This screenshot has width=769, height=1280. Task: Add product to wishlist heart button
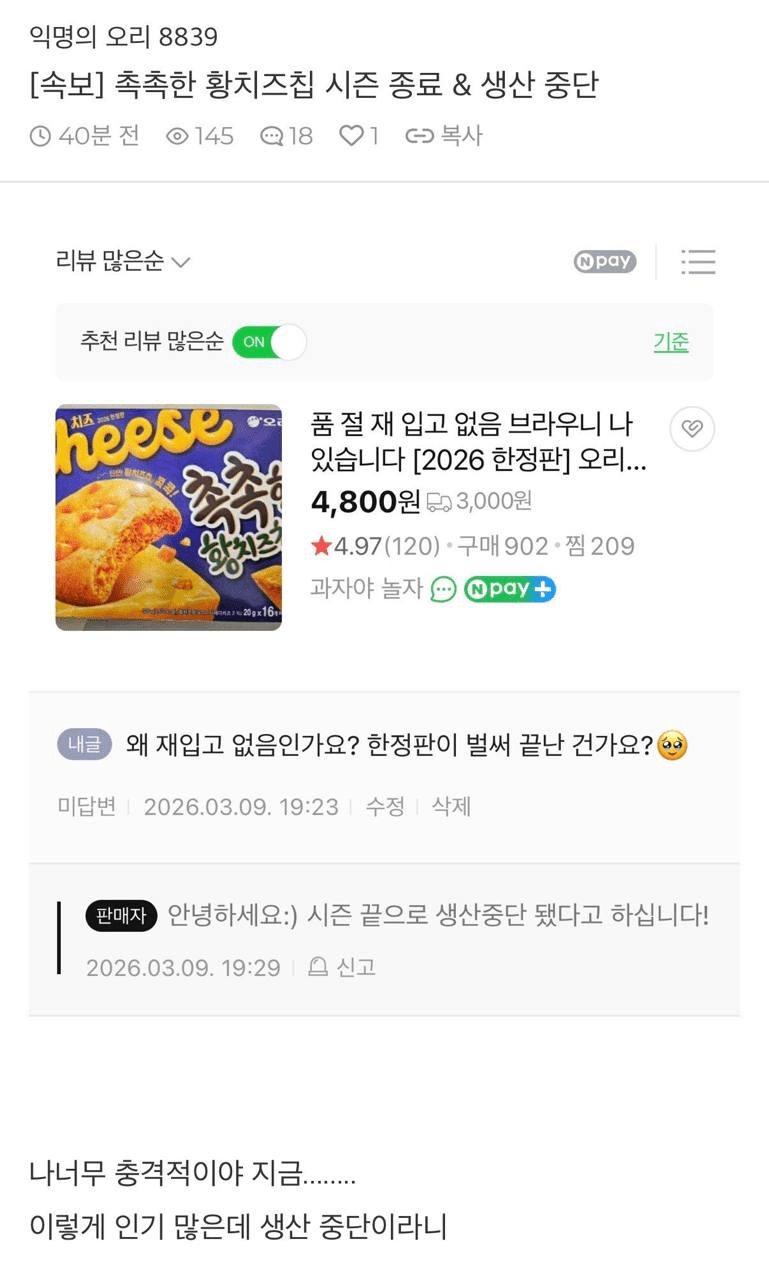coord(692,429)
